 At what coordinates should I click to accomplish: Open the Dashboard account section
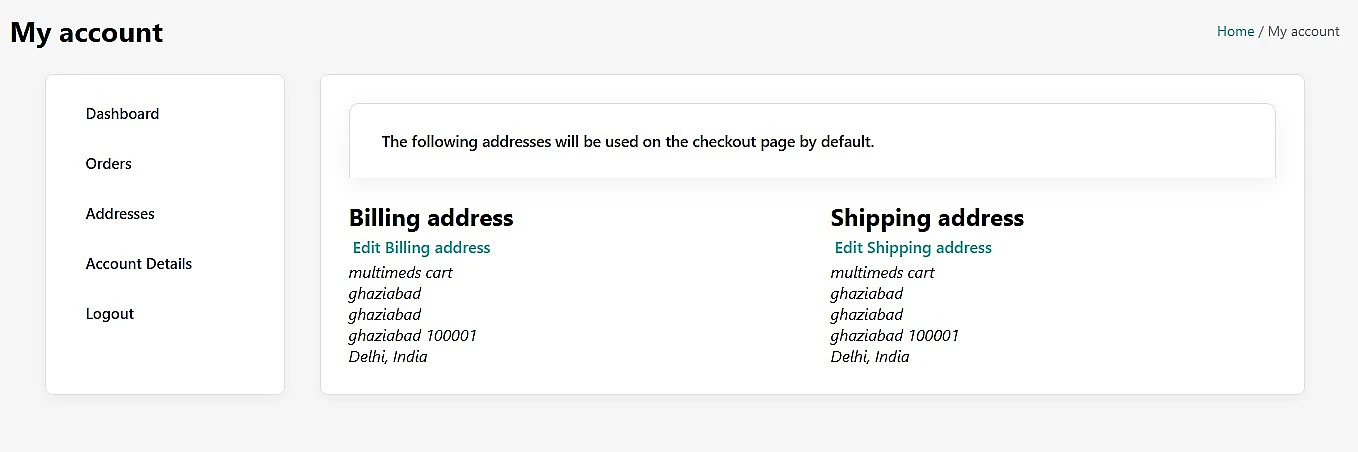coord(122,114)
